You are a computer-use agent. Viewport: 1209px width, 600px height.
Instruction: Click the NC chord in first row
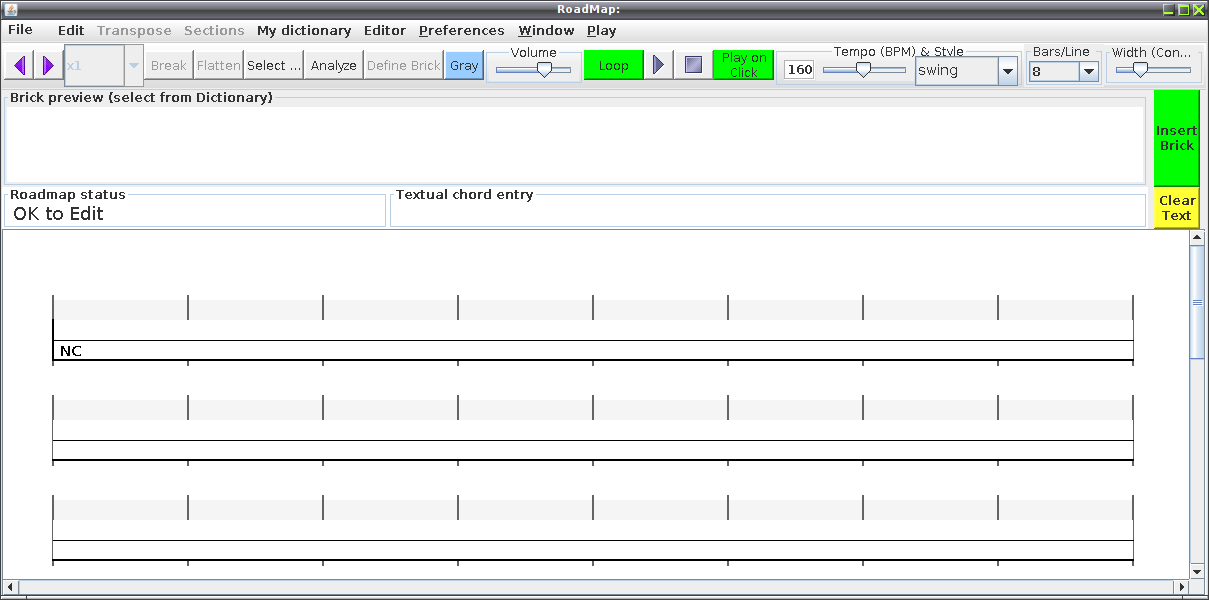(71, 351)
